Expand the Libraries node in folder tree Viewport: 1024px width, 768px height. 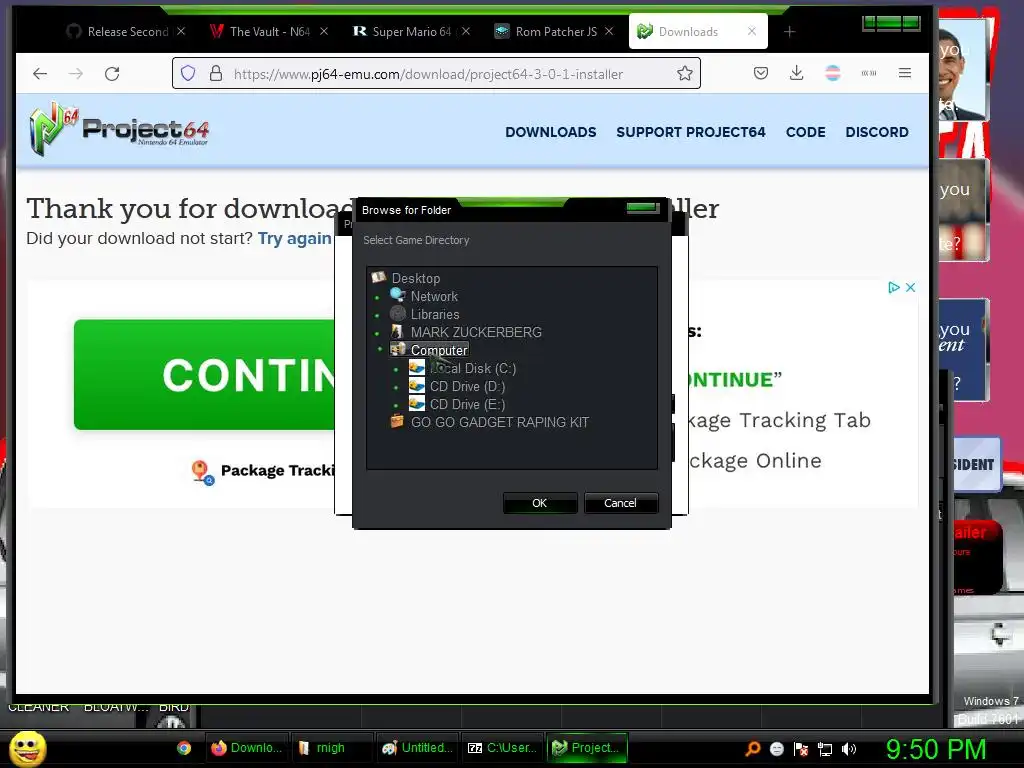point(377,315)
